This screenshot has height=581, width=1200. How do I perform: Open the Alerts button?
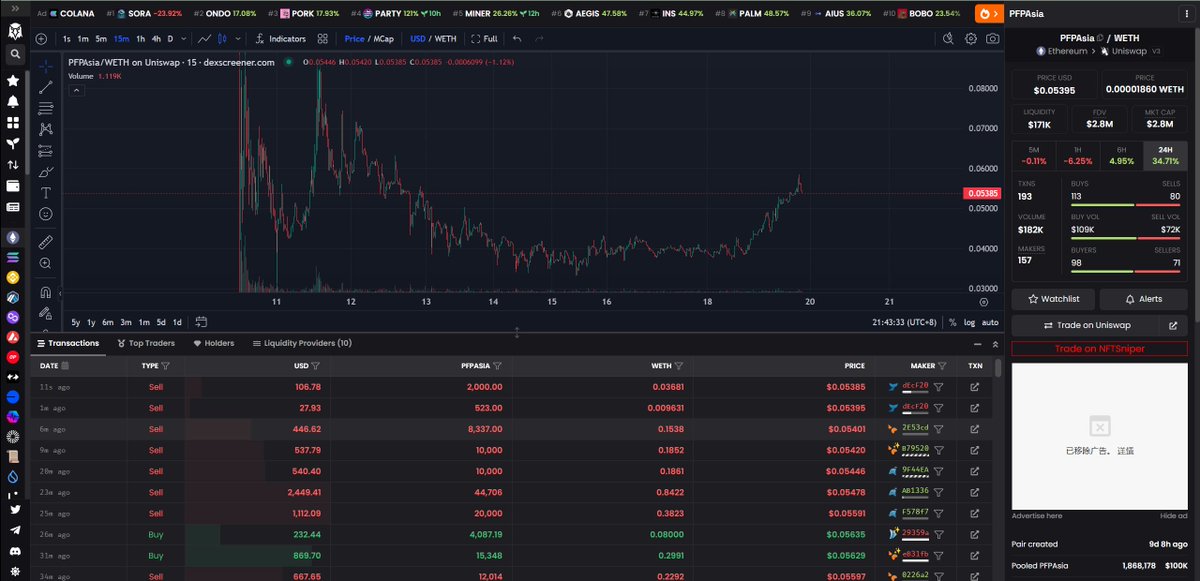pos(1144,299)
